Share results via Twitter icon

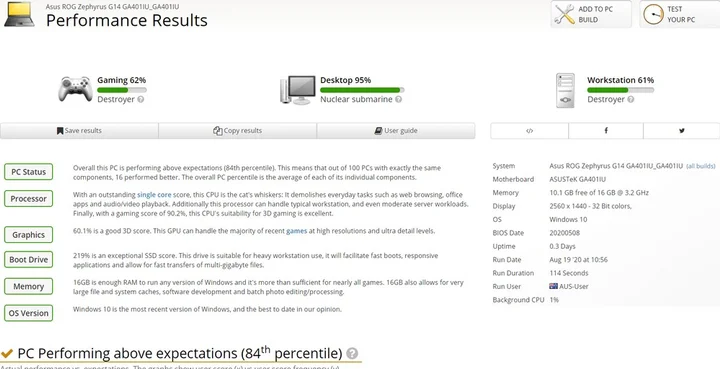tap(681, 131)
